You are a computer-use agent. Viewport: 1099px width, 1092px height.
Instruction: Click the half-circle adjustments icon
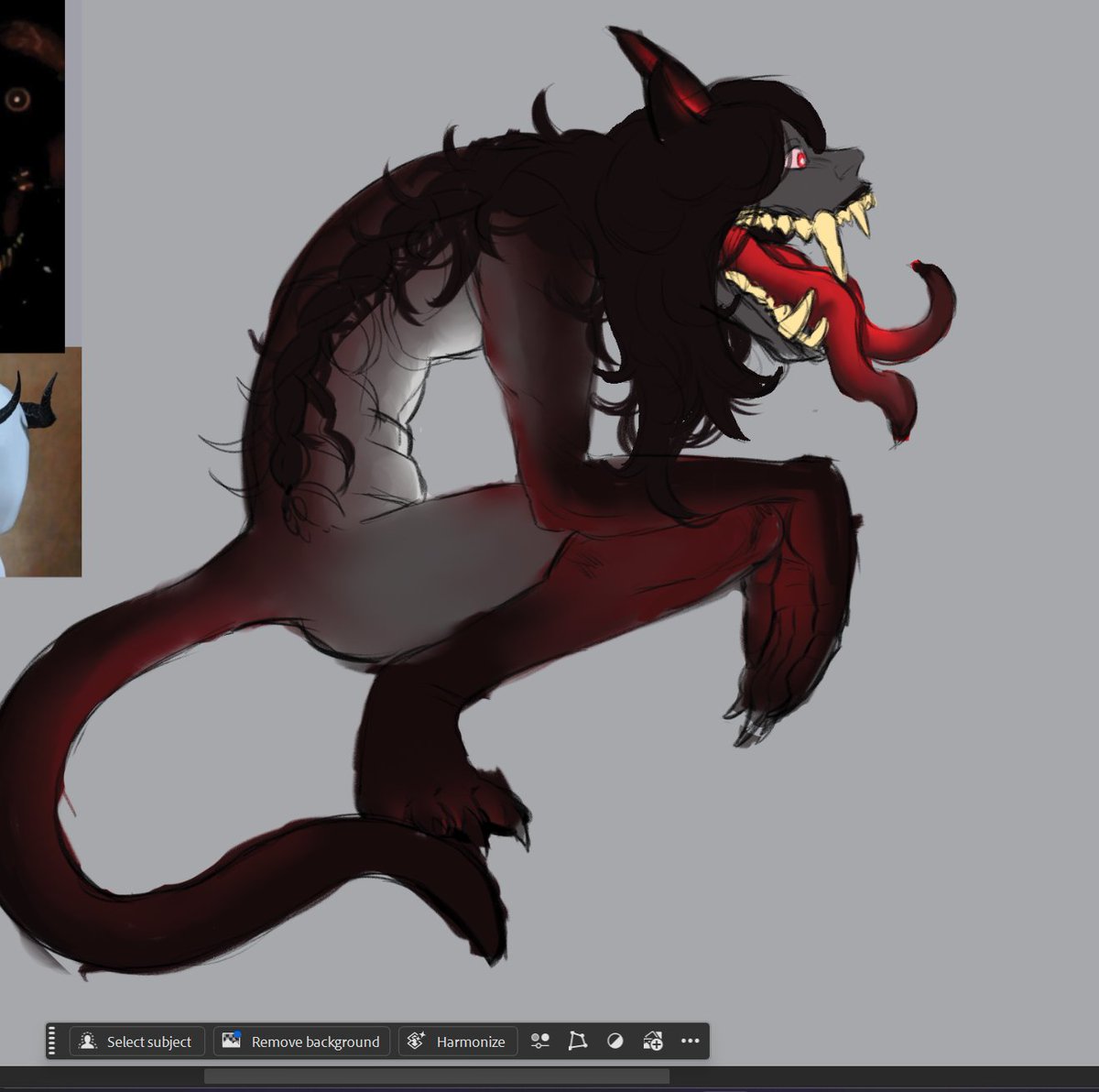[615, 1041]
